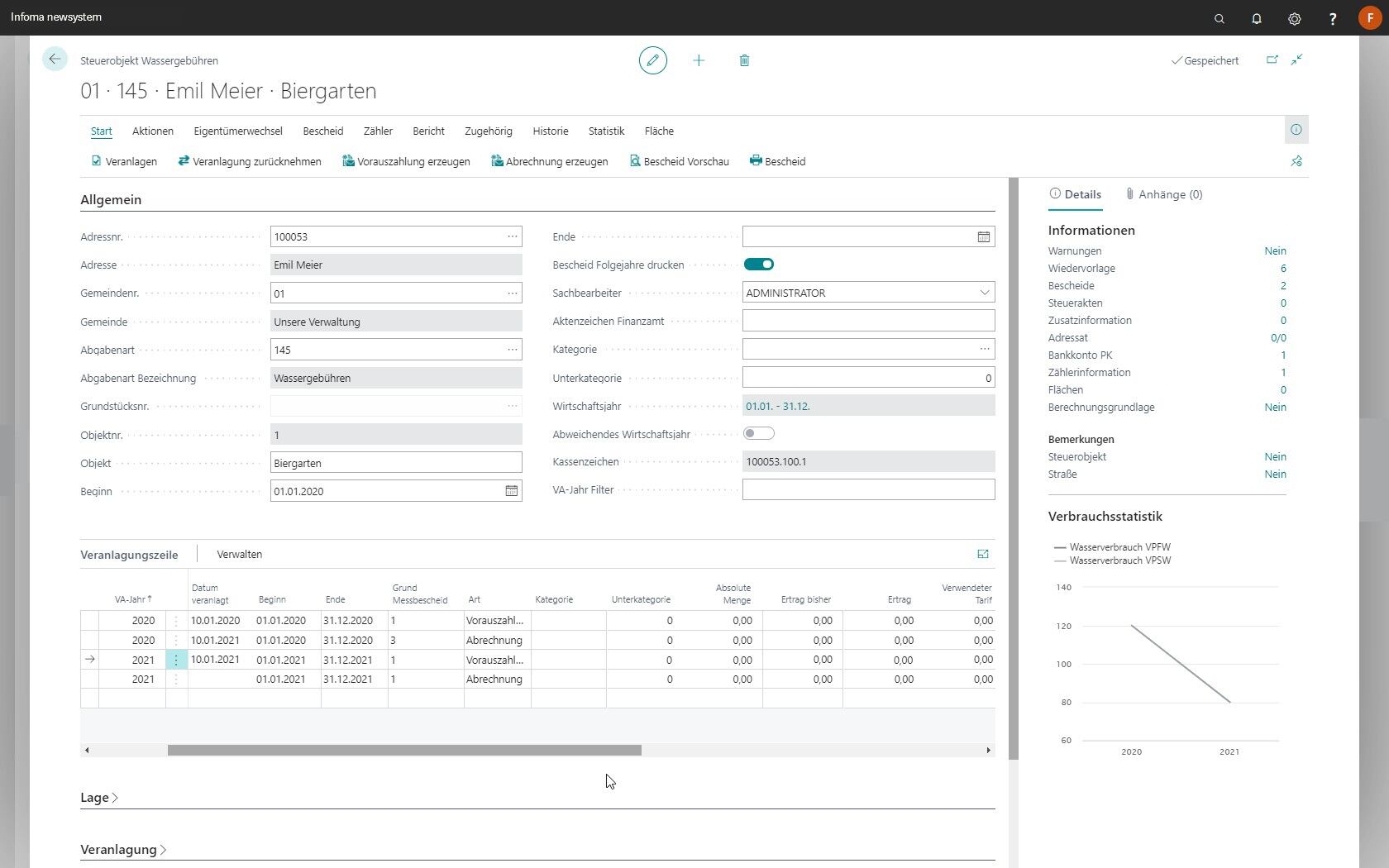1389x868 pixels.
Task: Open settings gear in top bar
Action: [x=1294, y=18]
